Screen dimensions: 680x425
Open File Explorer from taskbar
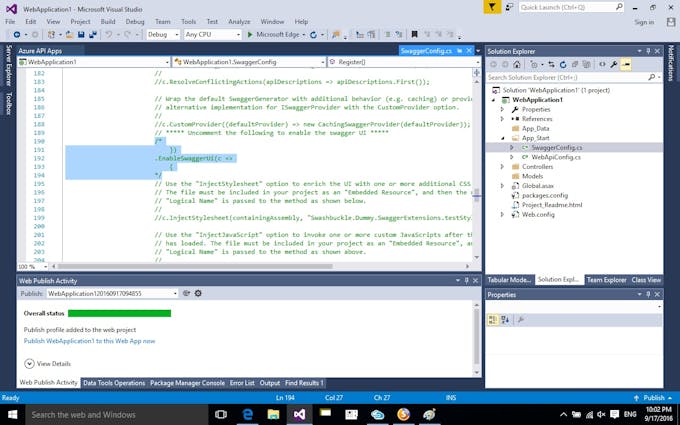tap(273, 415)
